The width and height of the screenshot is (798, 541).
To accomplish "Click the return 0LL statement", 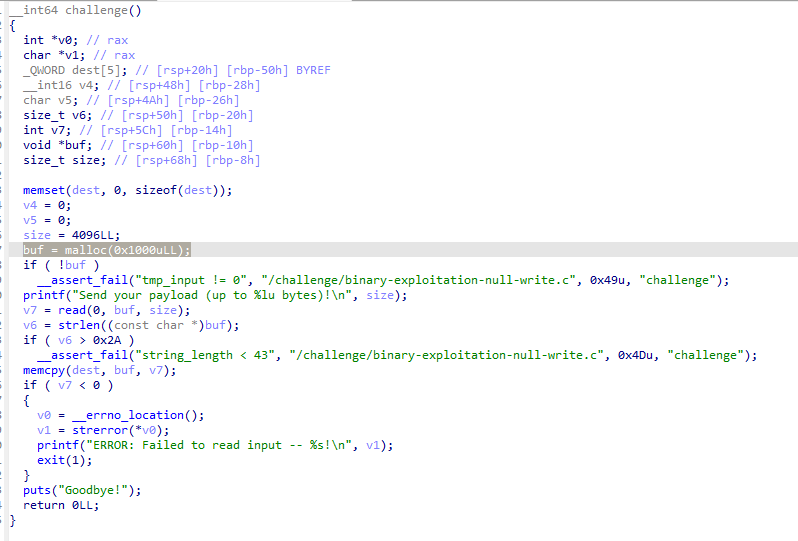I will pyautogui.click(x=60, y=505).
